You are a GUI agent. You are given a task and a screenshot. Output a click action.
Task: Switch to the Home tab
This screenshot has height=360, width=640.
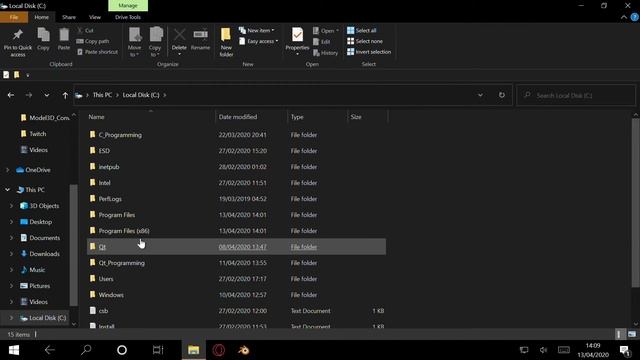pyautogui.click(x=41, y=17)
